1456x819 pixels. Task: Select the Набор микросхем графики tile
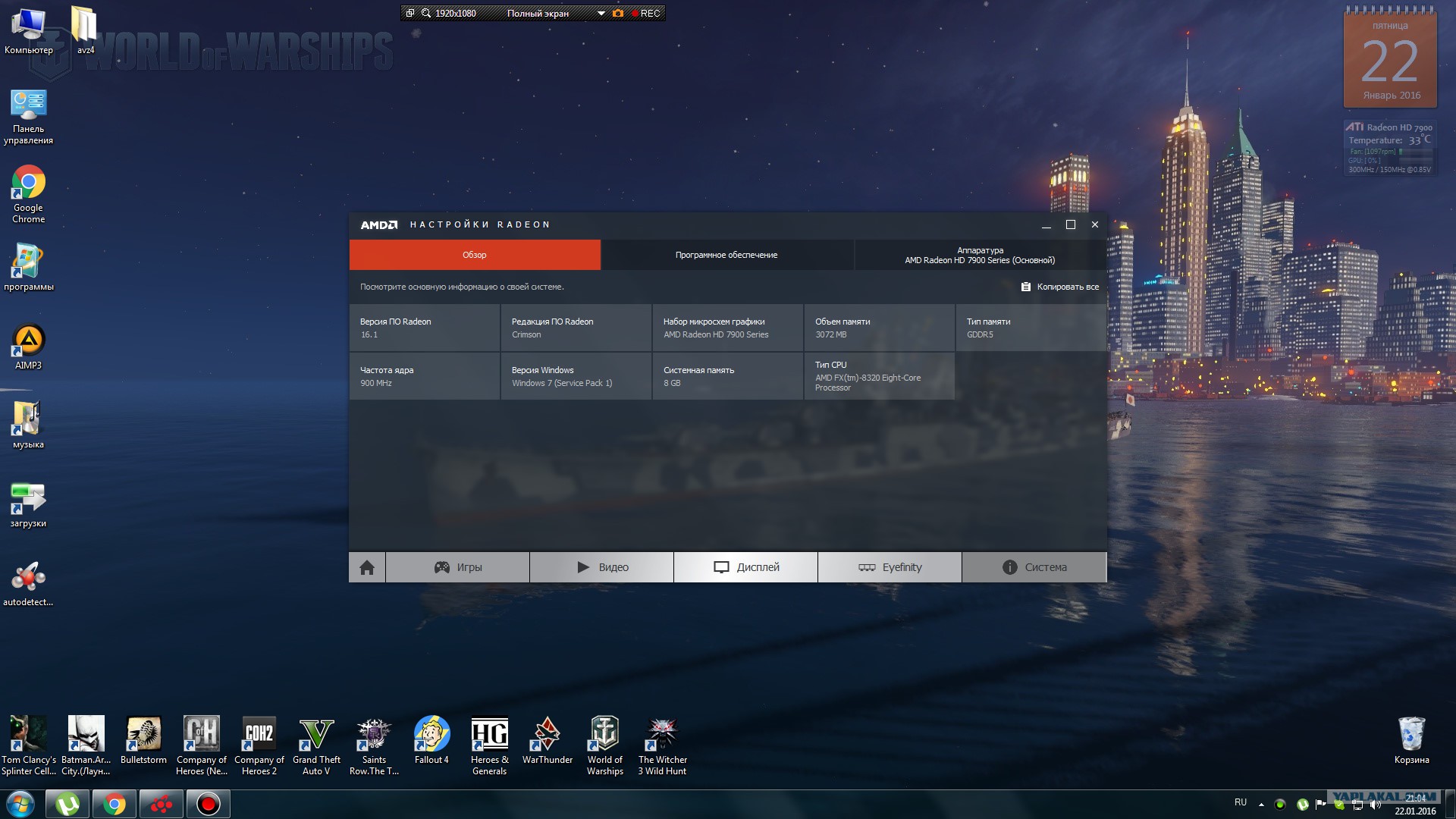tap(728, 328)
